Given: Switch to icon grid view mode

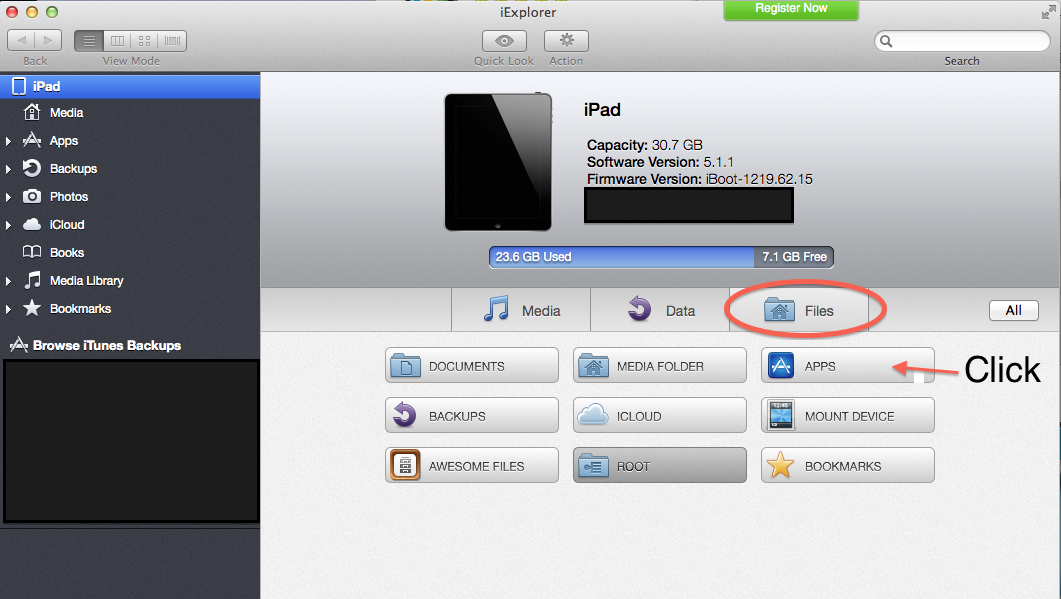Looking at the screenshot, I should coord(144,41).
